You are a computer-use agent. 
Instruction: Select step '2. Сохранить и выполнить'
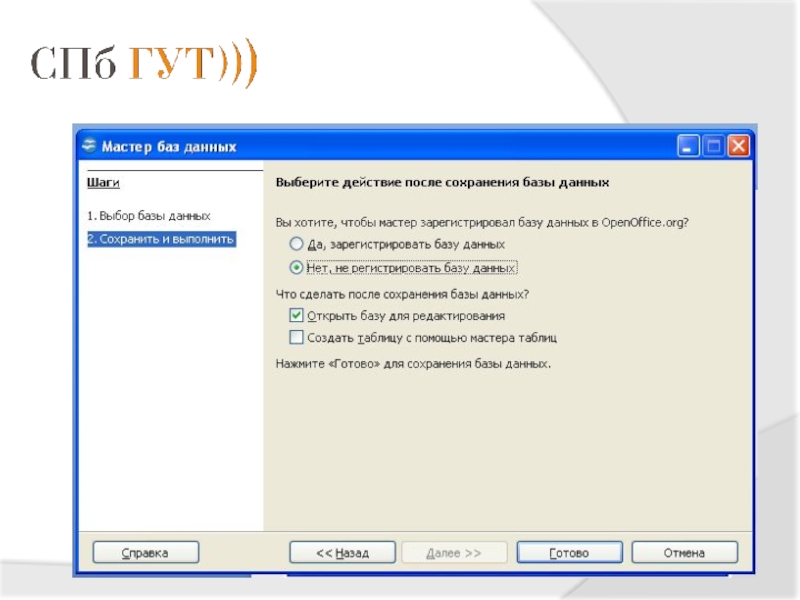click(x=161, y=239)
